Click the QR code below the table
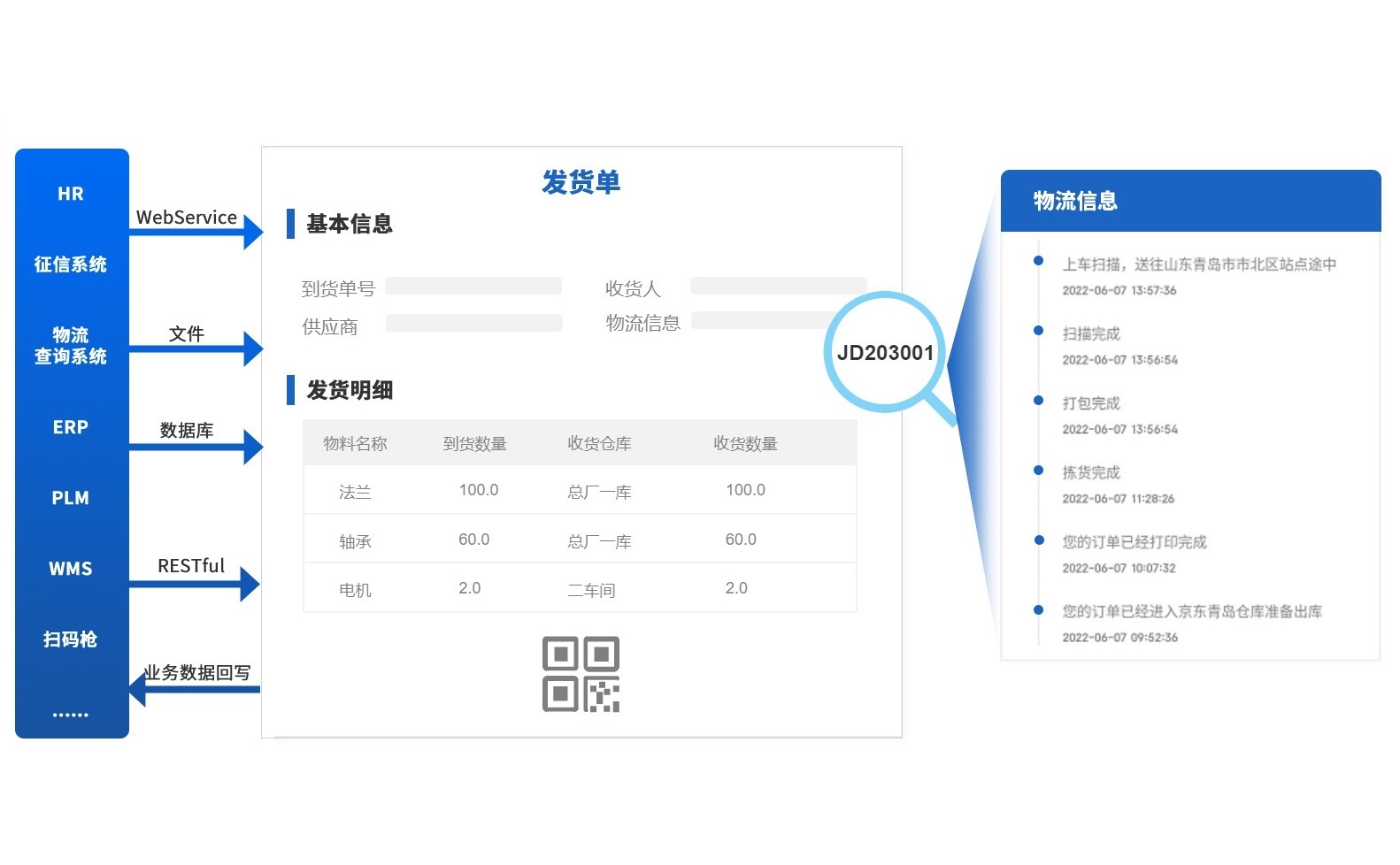The height and width of the screenshot is (865, 1400). pyautogui.click(x=581, y=674)
